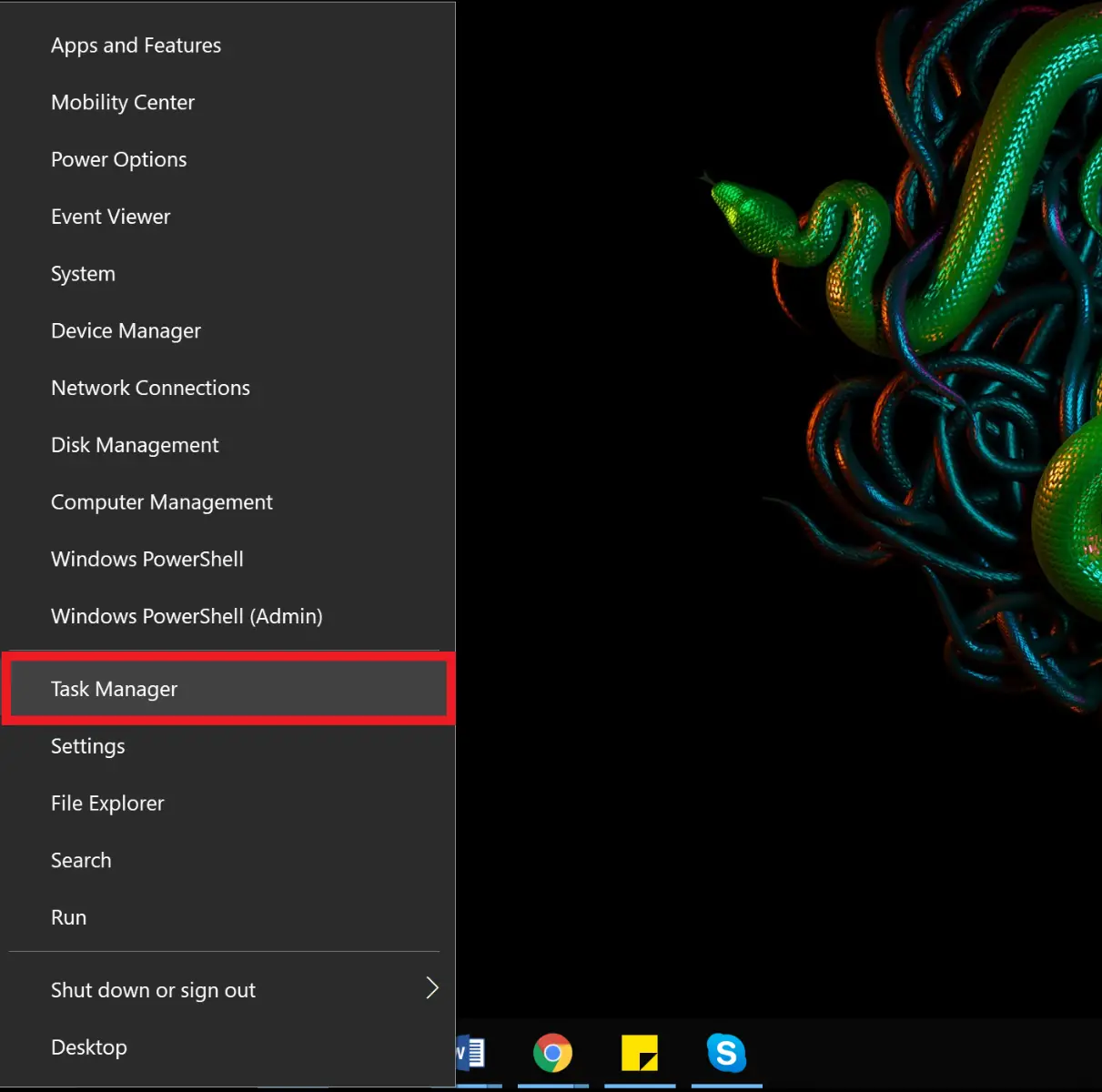This screenshot has height=1092, width=1102.
Task: Open Computer Management
Action: [x=161, y=501]
